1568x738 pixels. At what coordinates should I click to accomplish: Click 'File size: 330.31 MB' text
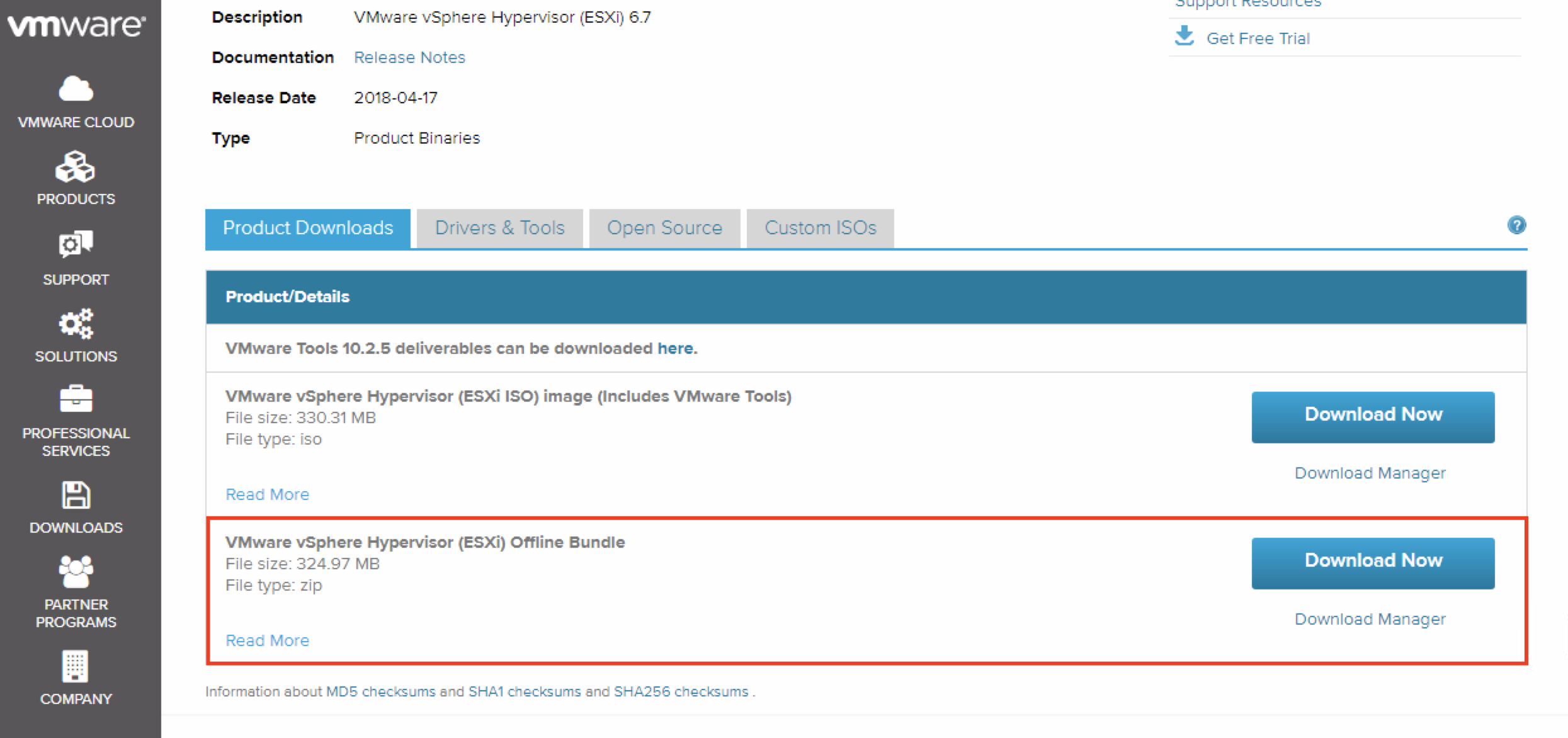[x=300, y=417]
